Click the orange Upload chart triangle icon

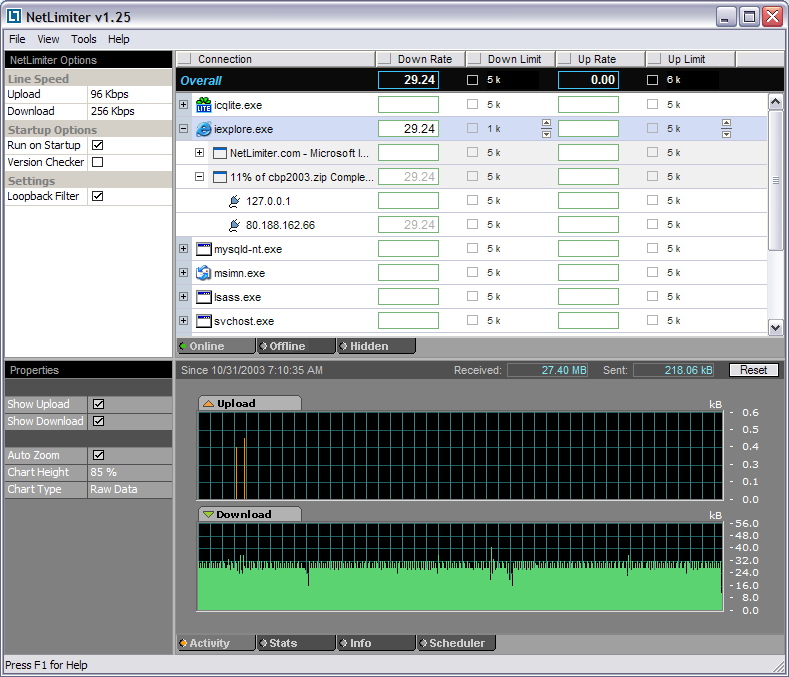(x=208, y=404)
